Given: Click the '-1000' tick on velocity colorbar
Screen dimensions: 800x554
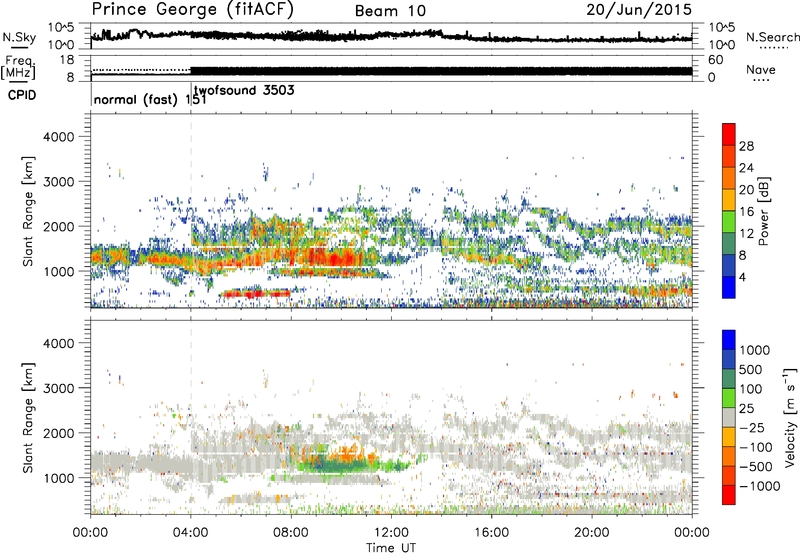Looking at the screenshot, I should pyautogui.click(x=759, y=486).
